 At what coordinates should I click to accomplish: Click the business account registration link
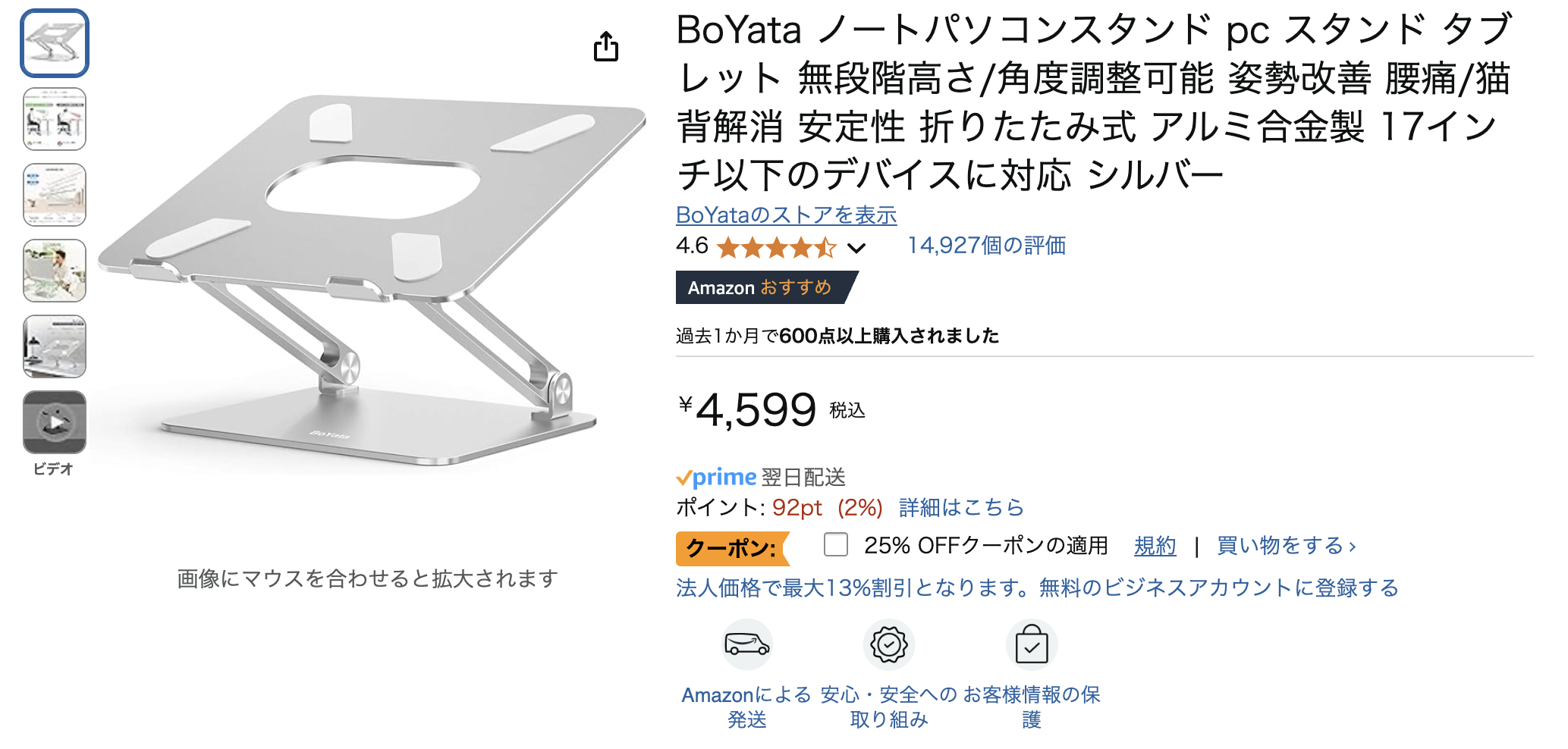click(1037, 588)
